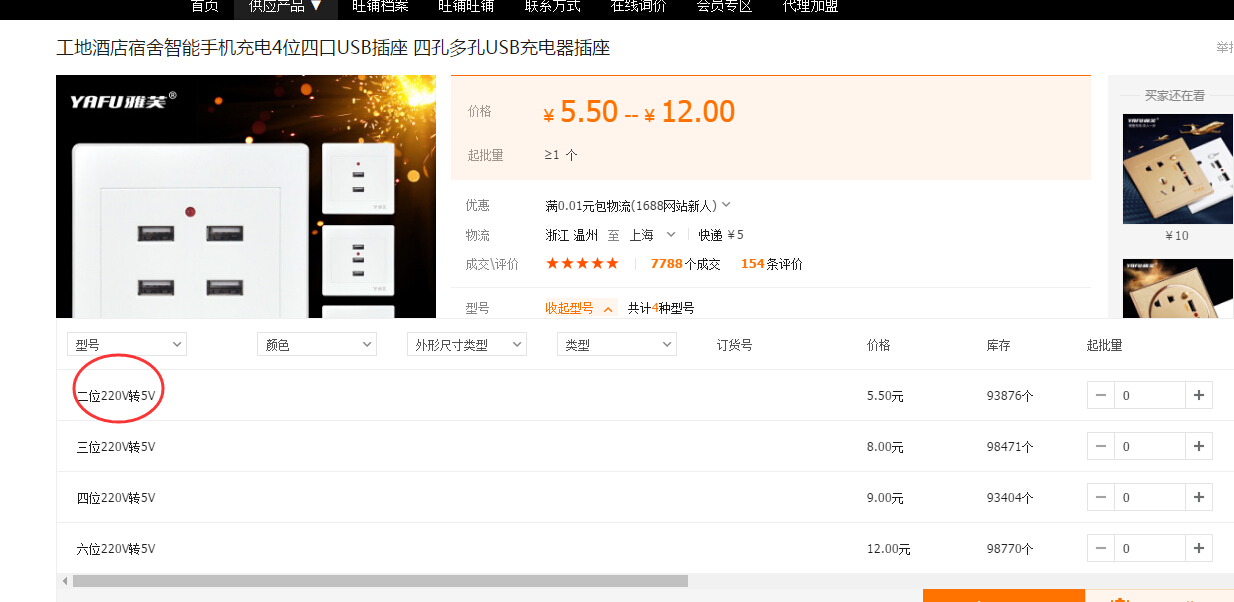This screenshot has width=1234, height=602.
Task: Decrease quantity for 二位220V转5V
Action: point(1101,395)
